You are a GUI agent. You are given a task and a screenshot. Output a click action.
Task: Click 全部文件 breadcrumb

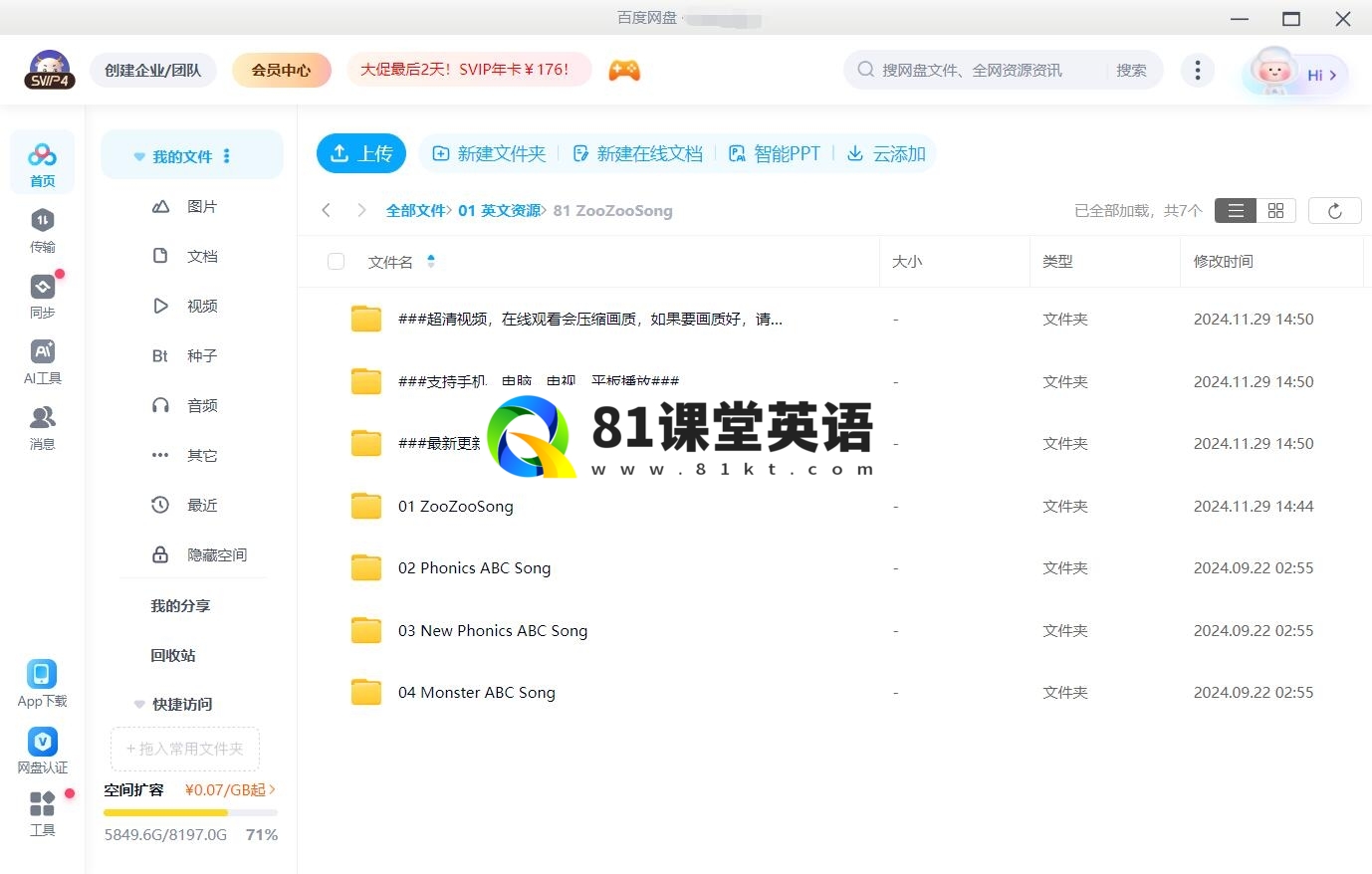pyautogui.click(x=415, y=210)
